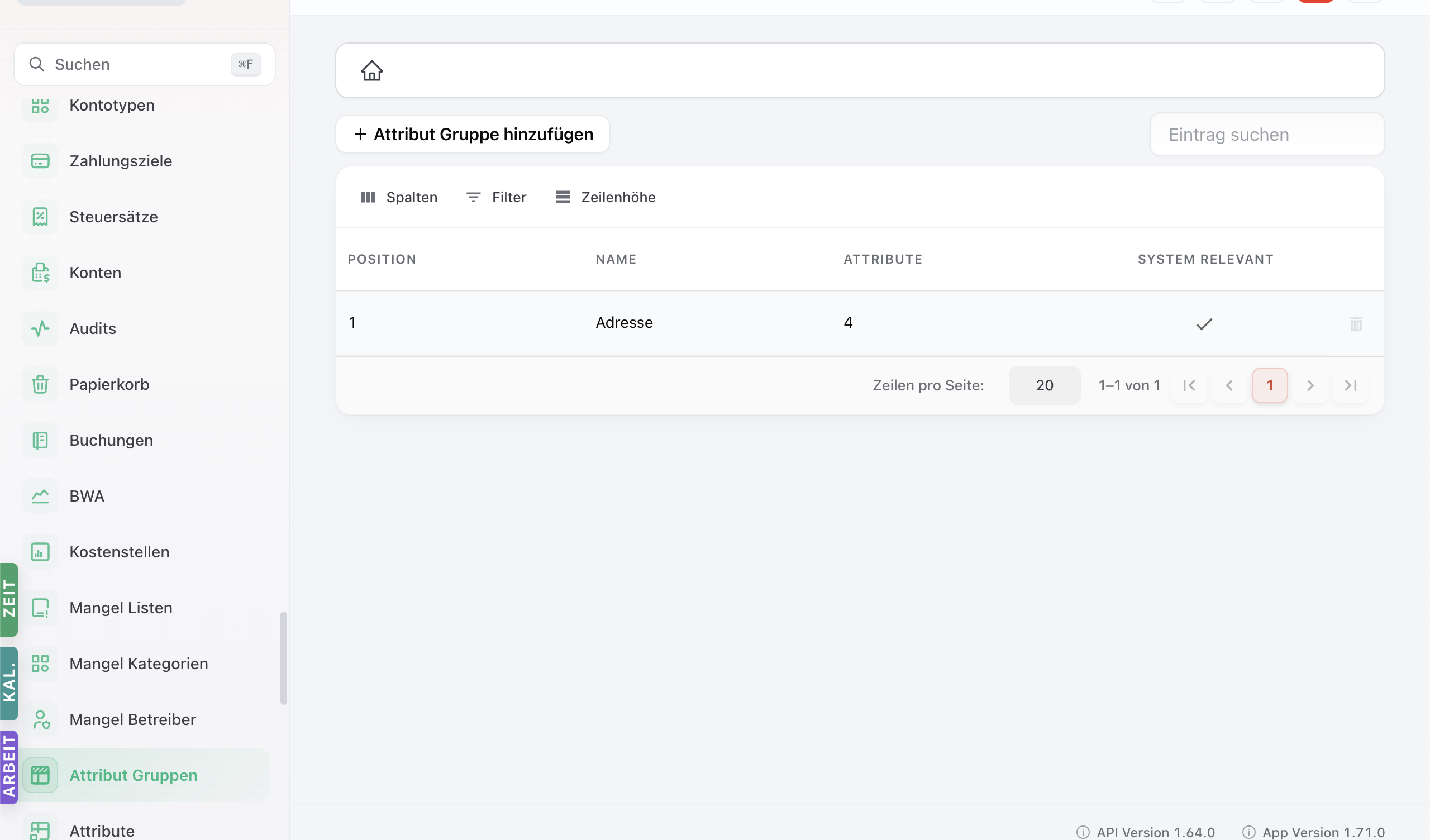The height and width of the screenshot is (840, 1430).
Task: Sort by the POSITION column header
Action: (382, 259)
